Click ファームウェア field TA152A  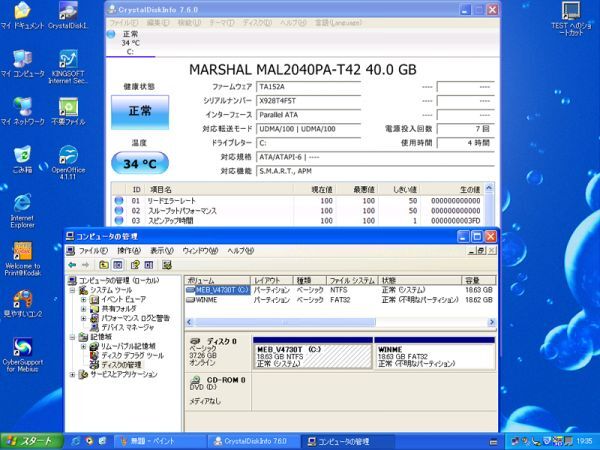pos(308,87)
